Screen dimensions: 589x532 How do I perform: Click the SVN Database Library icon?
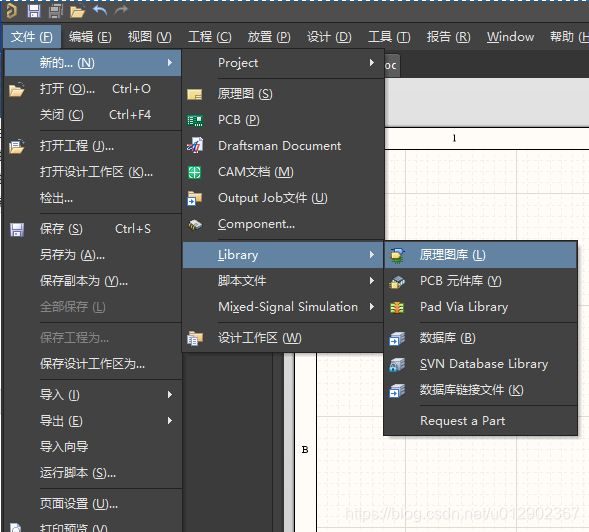tap(397, 364)
